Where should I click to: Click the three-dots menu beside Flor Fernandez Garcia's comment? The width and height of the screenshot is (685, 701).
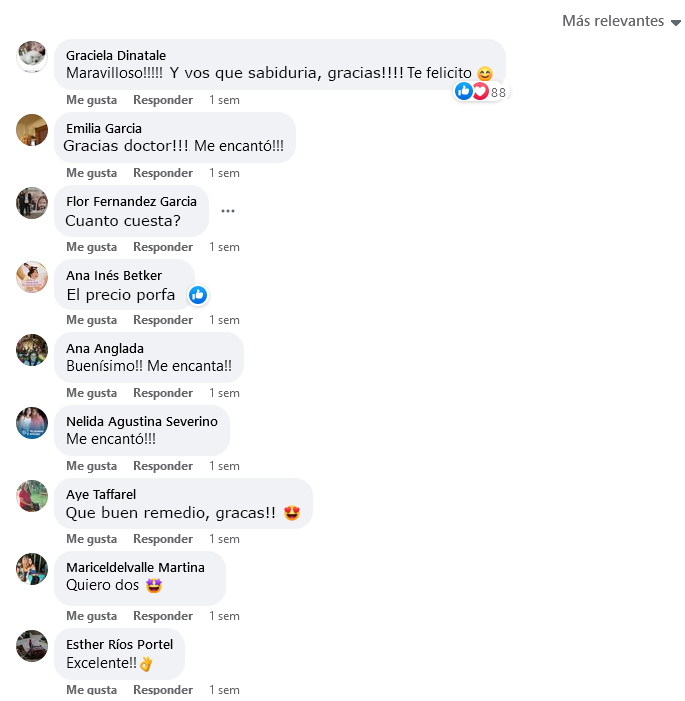pyautogui.click(x=228, y=211)
